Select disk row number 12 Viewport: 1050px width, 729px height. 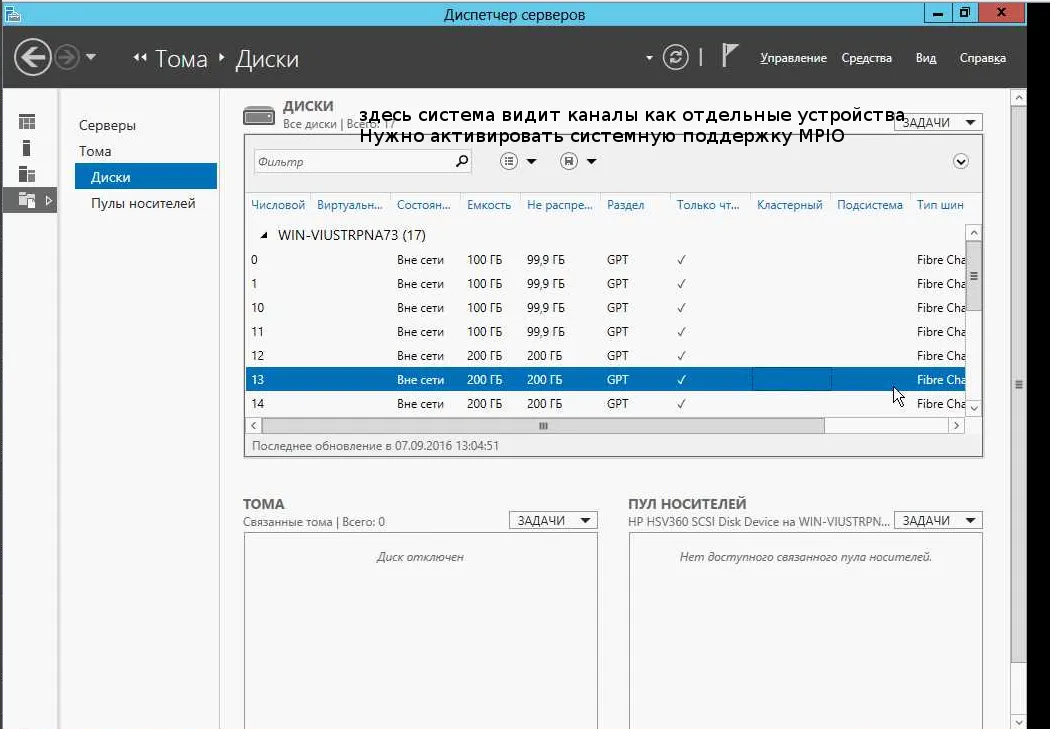pyautogui.click(x=605, y=356)
